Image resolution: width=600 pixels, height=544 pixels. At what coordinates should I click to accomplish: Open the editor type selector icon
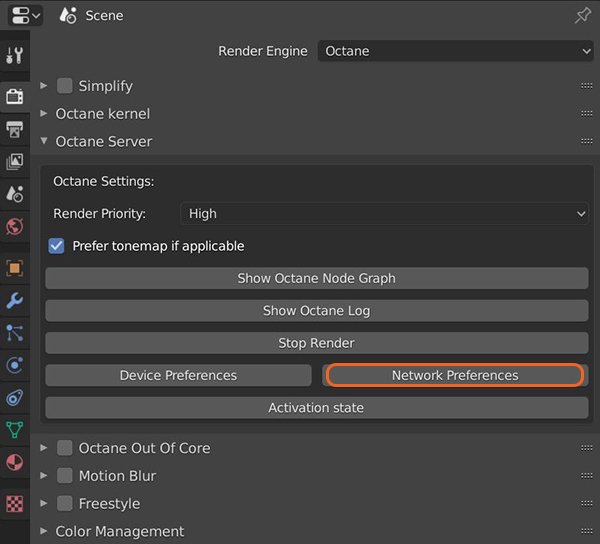[25, 16]
